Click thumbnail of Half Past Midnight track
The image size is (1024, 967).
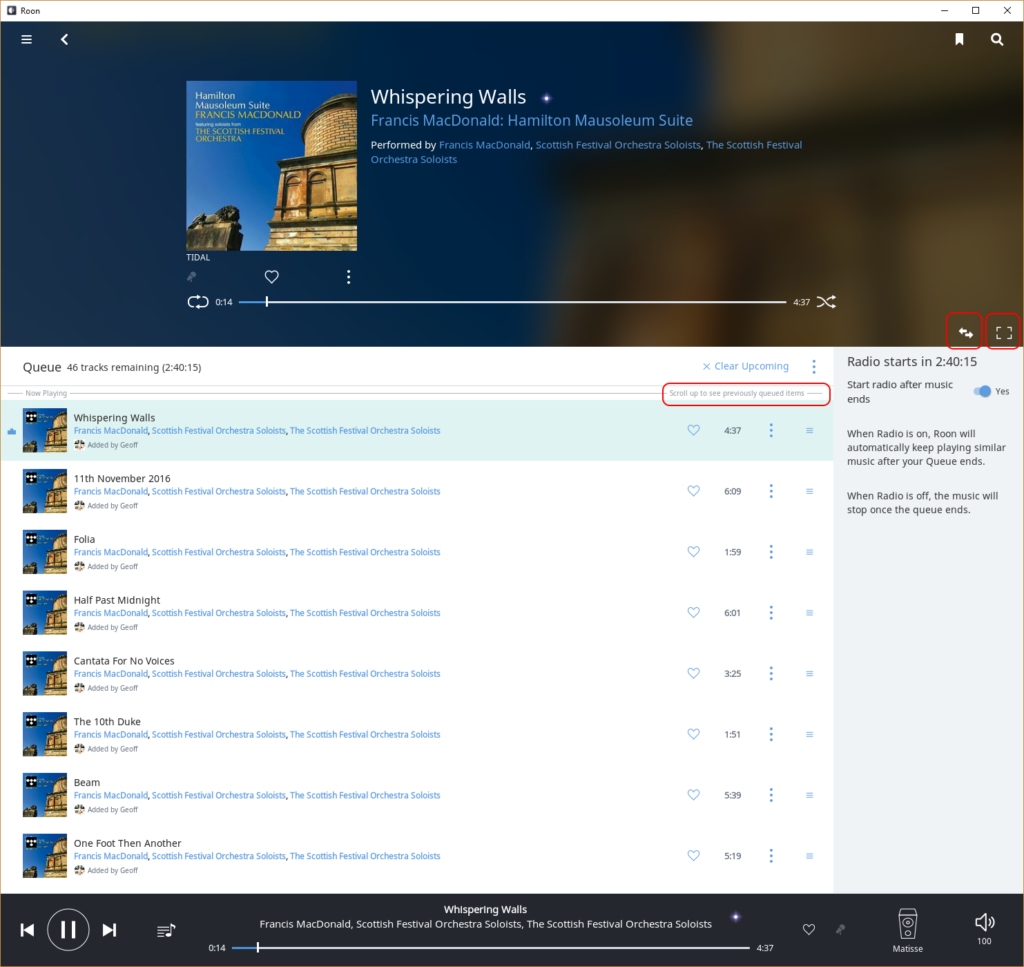click(45, 612)
